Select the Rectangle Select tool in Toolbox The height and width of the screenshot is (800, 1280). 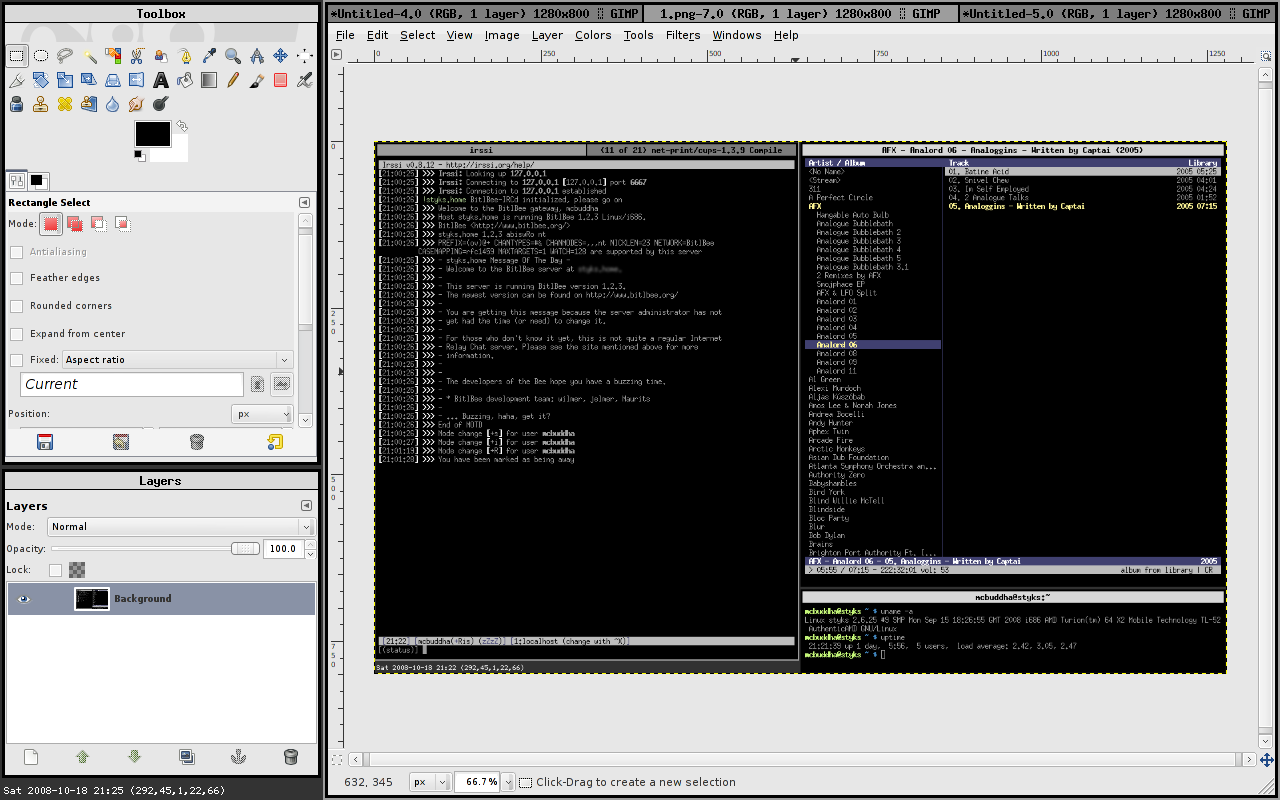point(17,56)
